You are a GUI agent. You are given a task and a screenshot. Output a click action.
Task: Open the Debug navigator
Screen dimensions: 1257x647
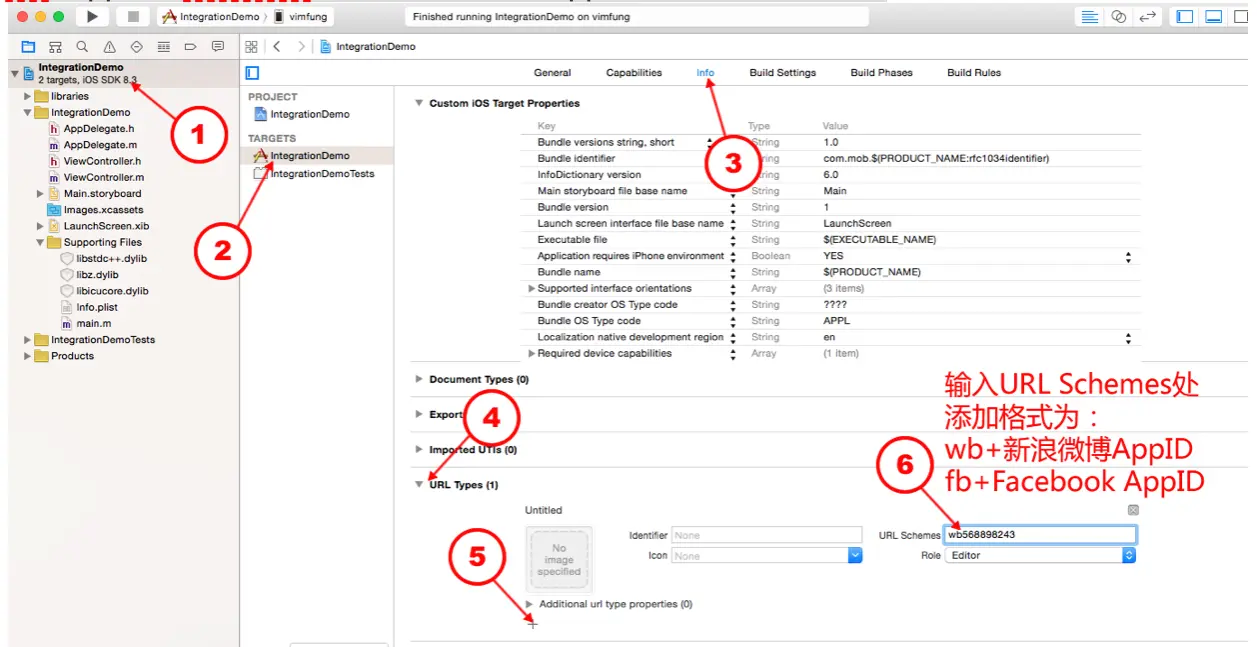[x=164, y=47]
